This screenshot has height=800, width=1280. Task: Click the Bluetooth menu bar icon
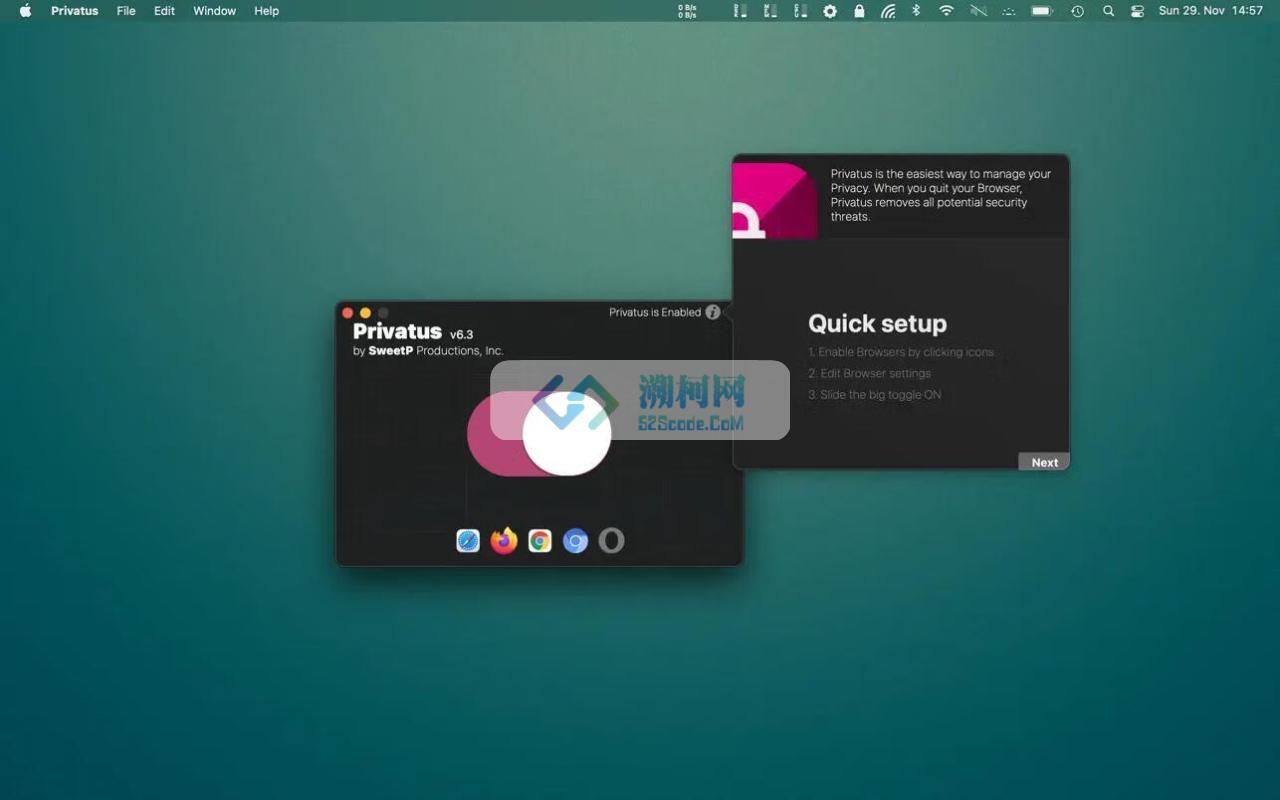coord(916,11)
